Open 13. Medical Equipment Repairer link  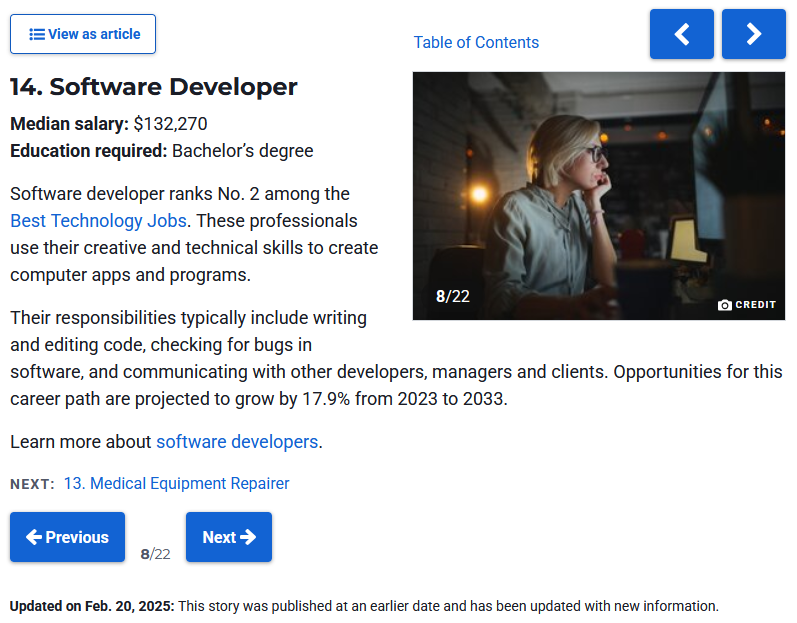coord(176,483)
